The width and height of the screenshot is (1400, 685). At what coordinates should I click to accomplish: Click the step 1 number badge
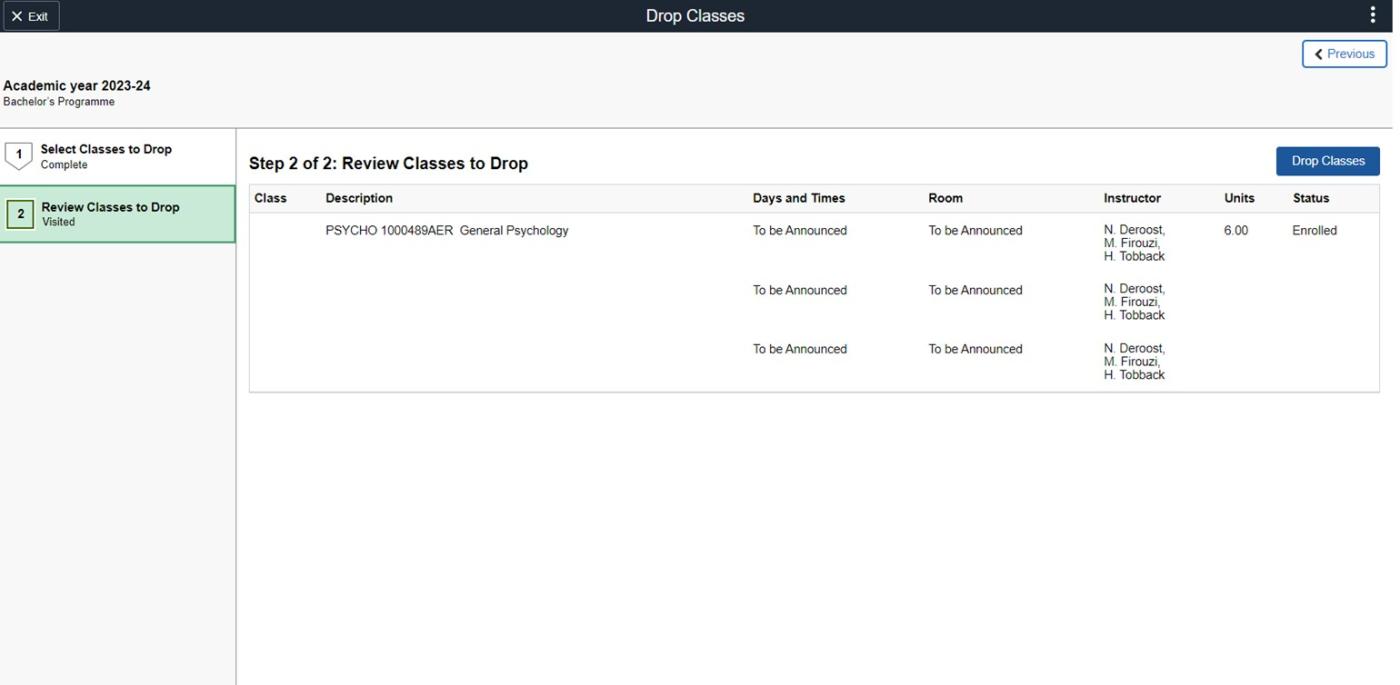19,155
